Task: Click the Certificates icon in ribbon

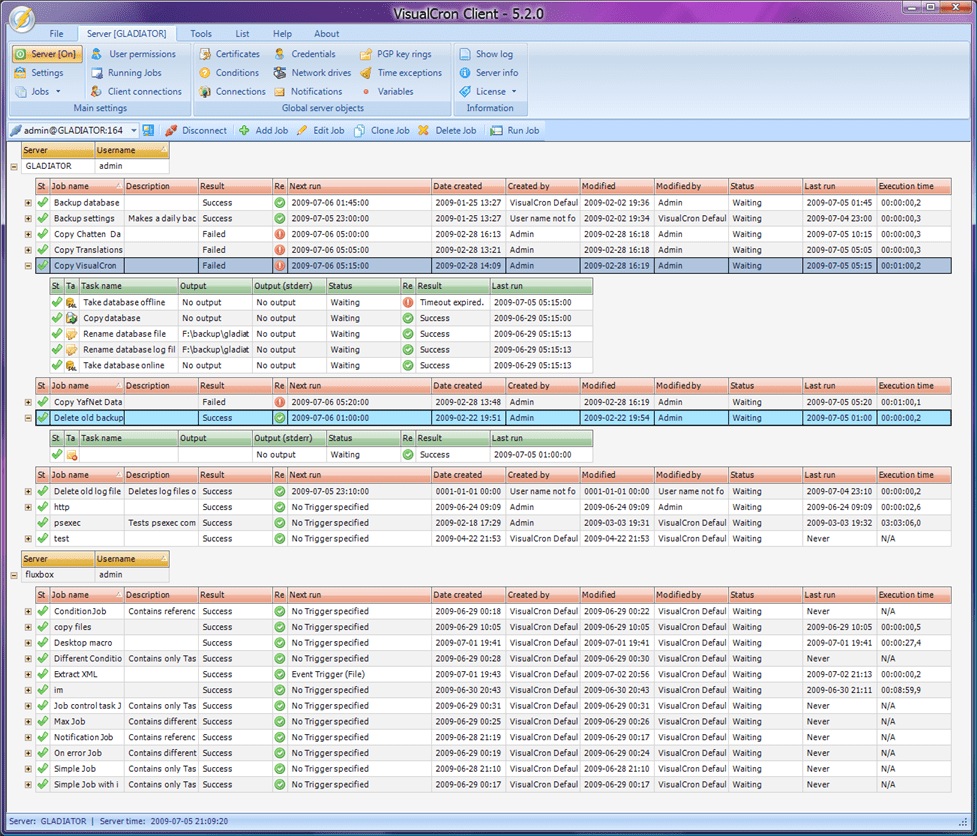Action: coord(205,54)
